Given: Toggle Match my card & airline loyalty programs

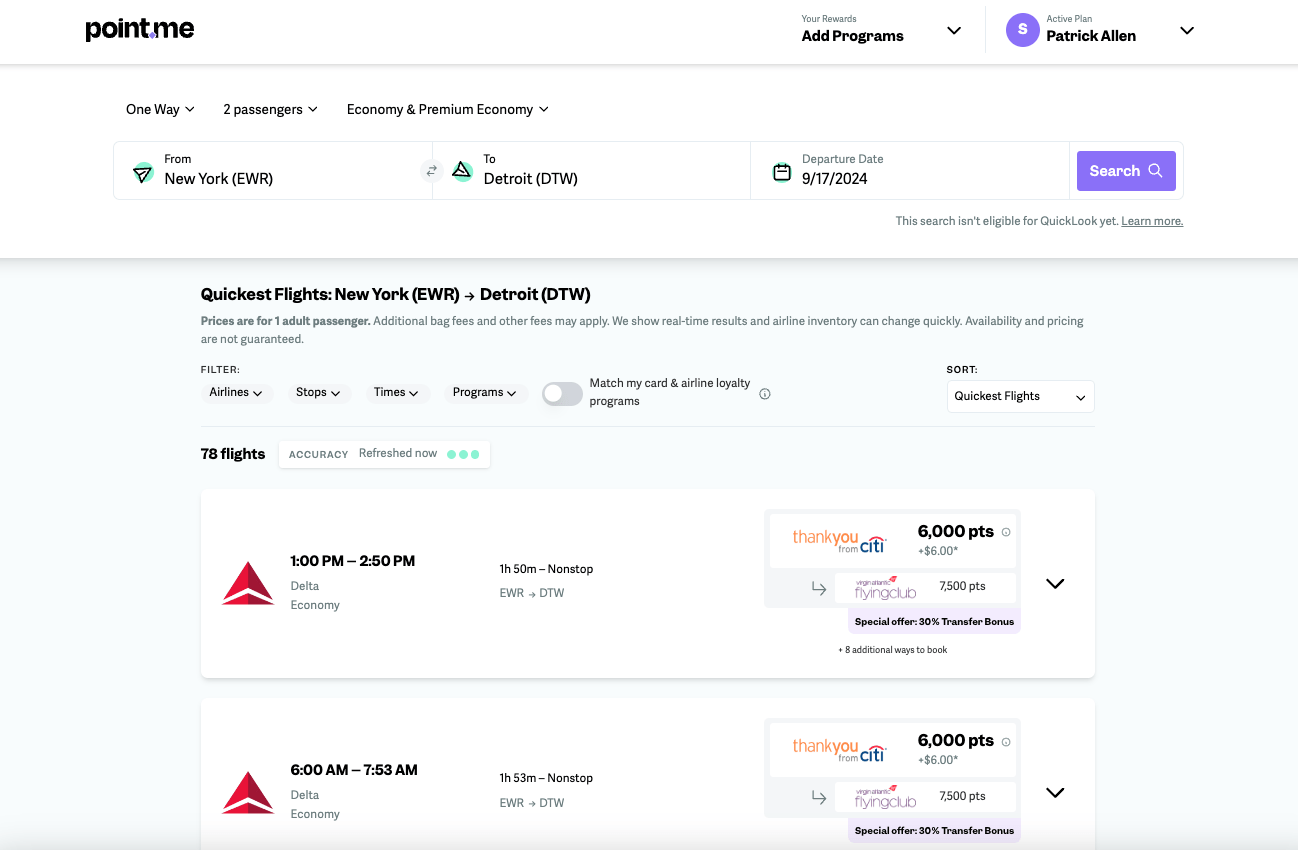Looking at the screenshot, I should (562, 394).
